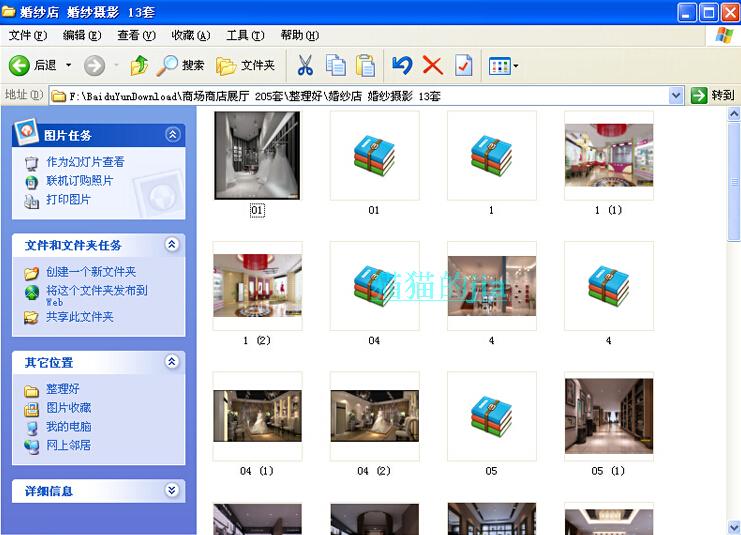
Task: Expand the address bar dropdown arrow
Action: pos(676,96)
